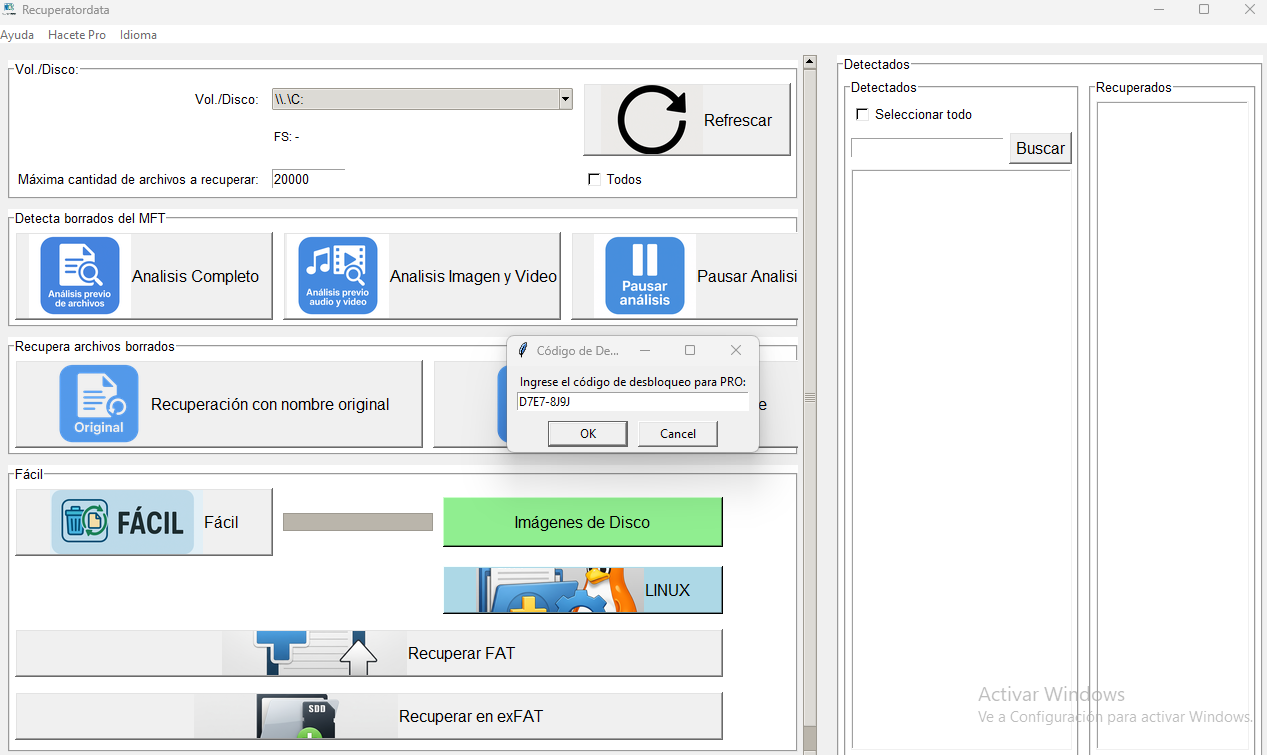Click the Recuperar FAT label text

point(461,653)
